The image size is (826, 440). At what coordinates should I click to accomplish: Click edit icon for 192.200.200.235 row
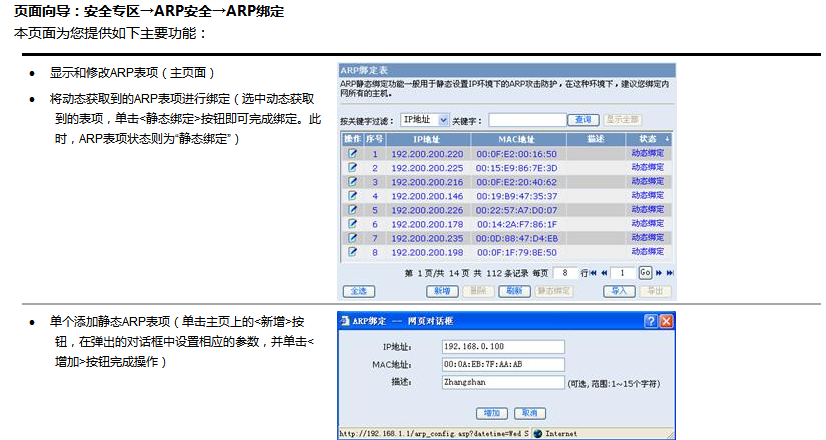pyautogui.click(x=352, y=238)
